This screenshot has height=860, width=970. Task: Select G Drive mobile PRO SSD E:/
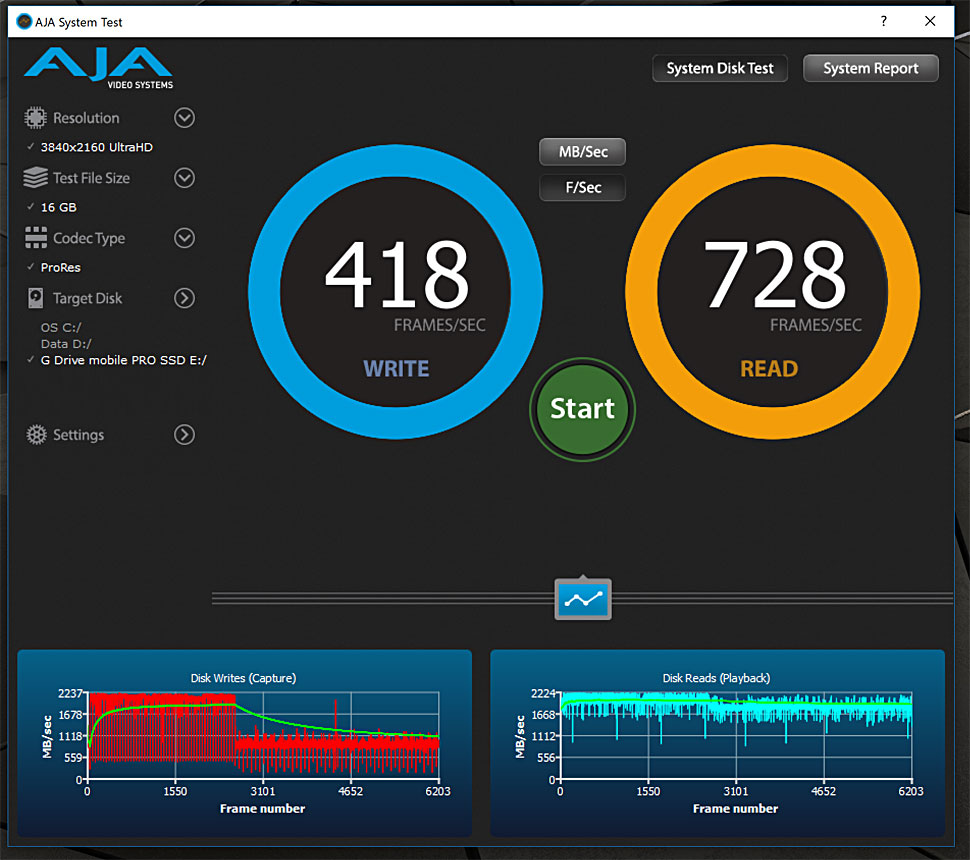[124, 360]
